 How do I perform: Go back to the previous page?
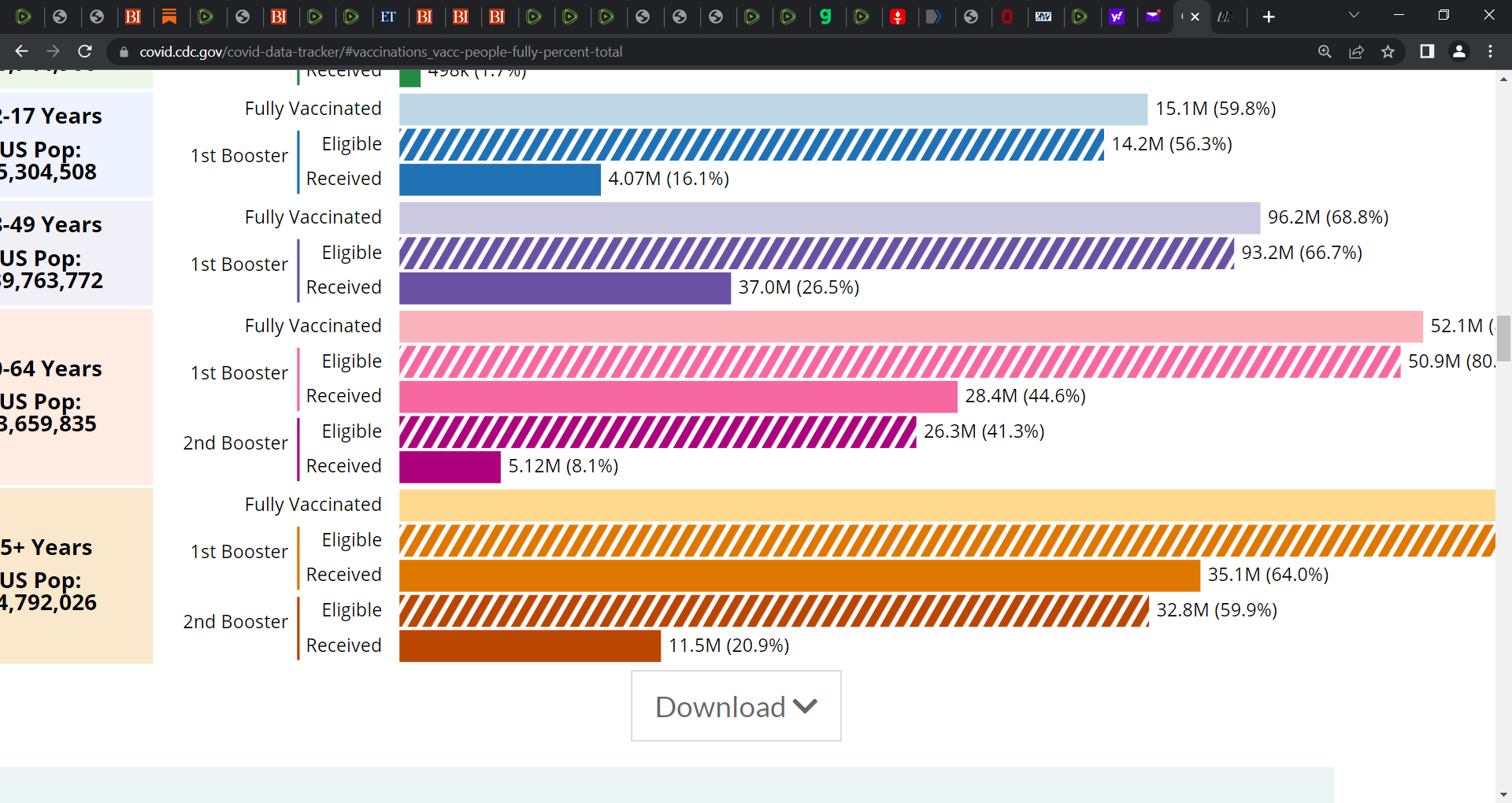point(21,51)
